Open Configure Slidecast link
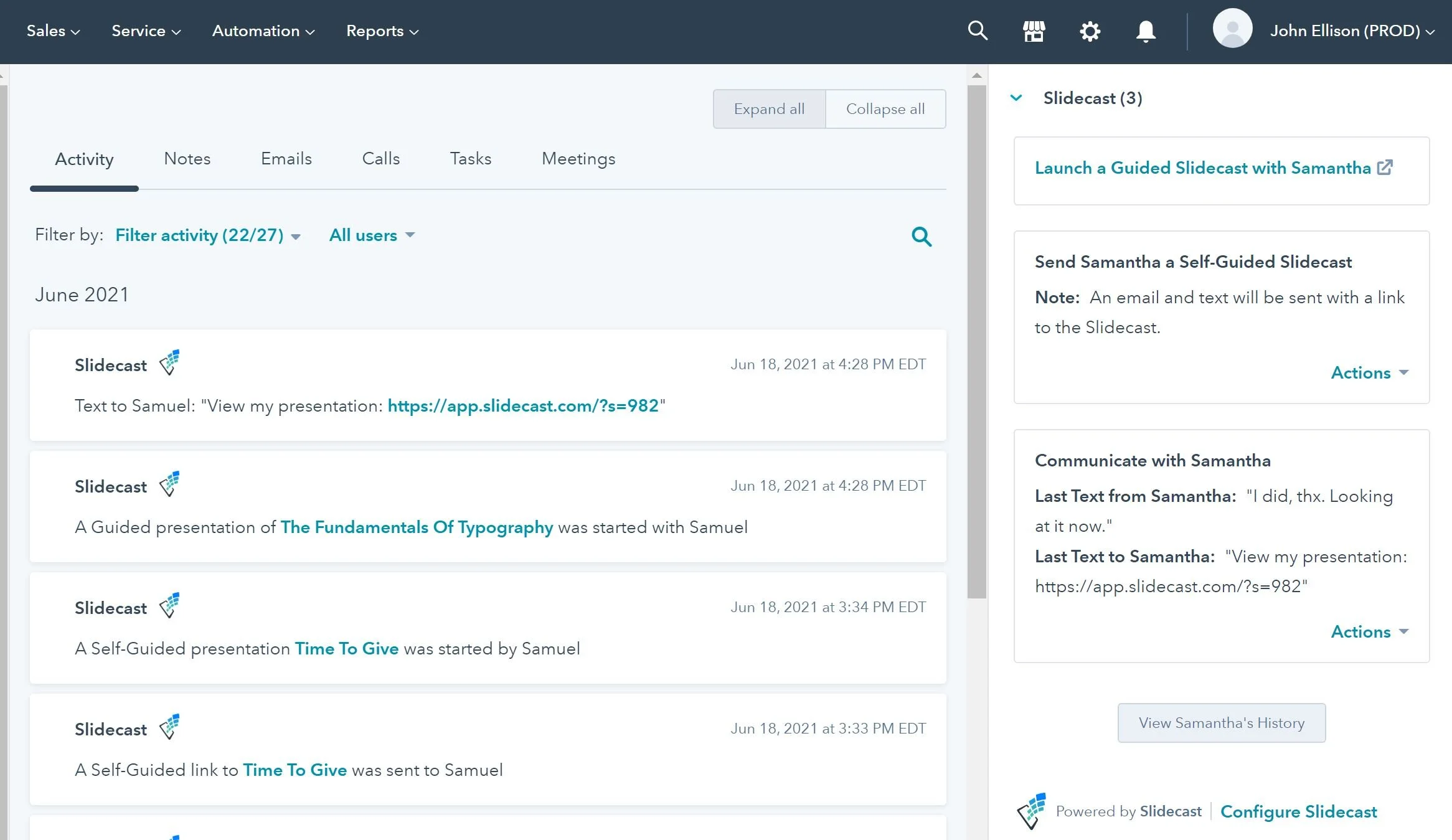1452x840 pixels. coord(1299,811)
